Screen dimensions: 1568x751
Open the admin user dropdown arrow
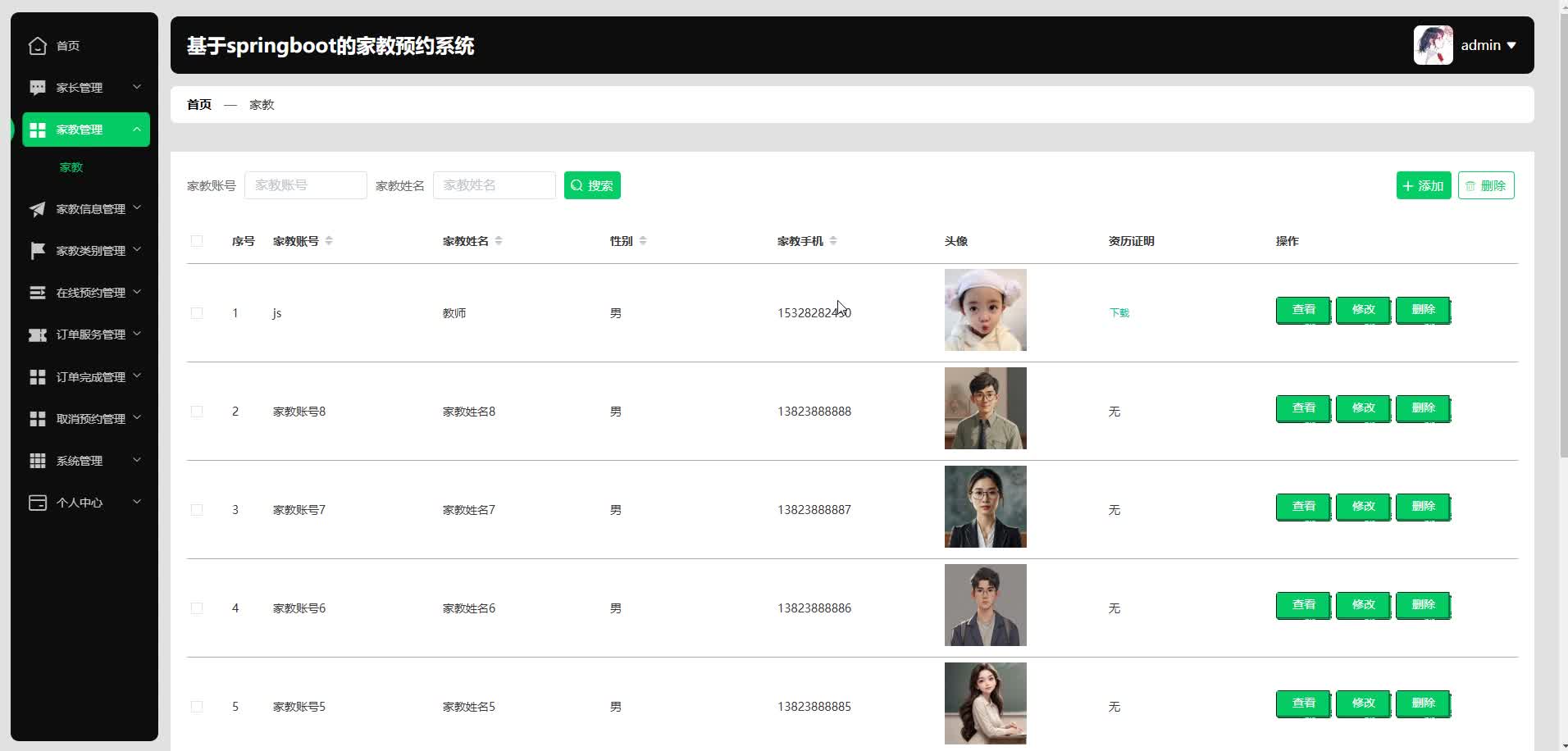(1511, 46)
